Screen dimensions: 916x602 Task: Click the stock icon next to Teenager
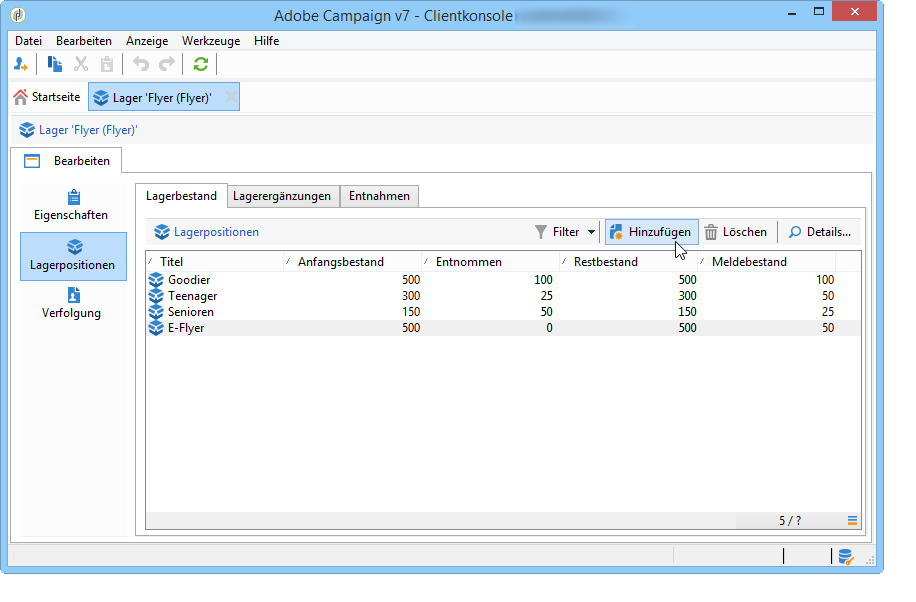point(156,296)
